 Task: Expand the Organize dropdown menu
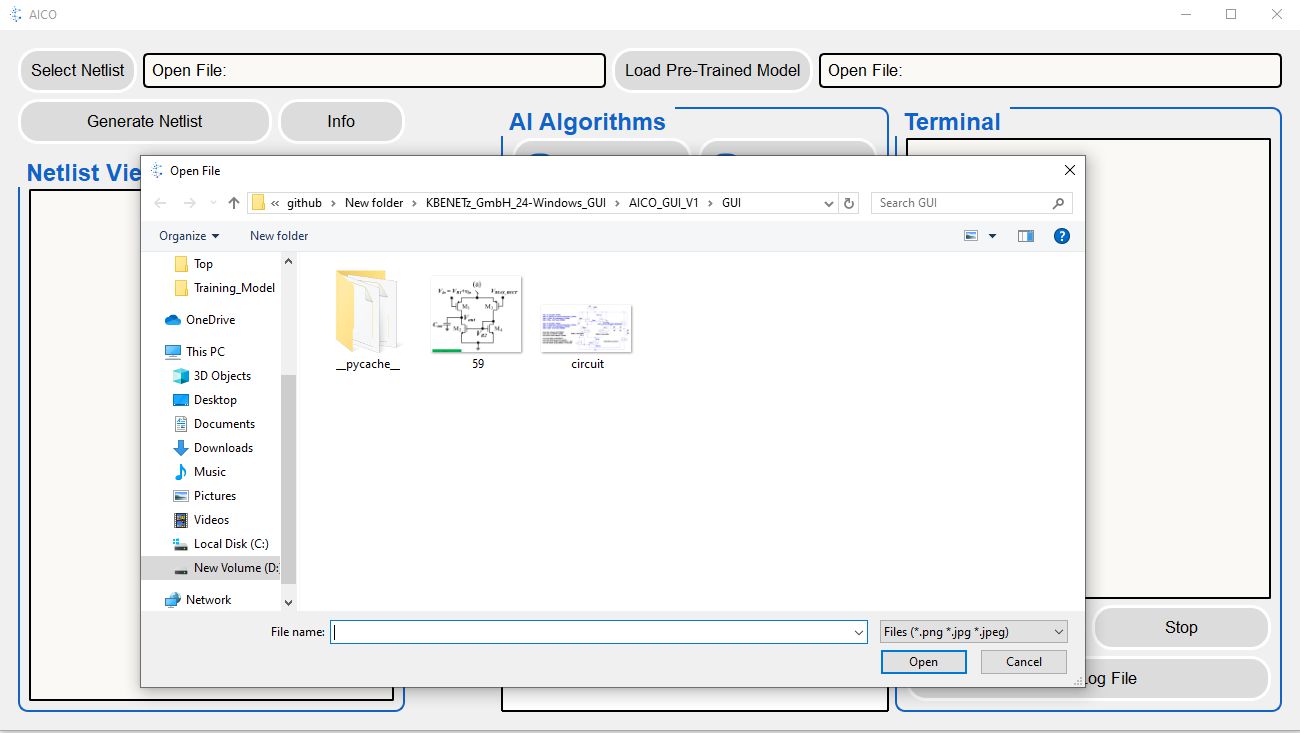pos(189,236)
